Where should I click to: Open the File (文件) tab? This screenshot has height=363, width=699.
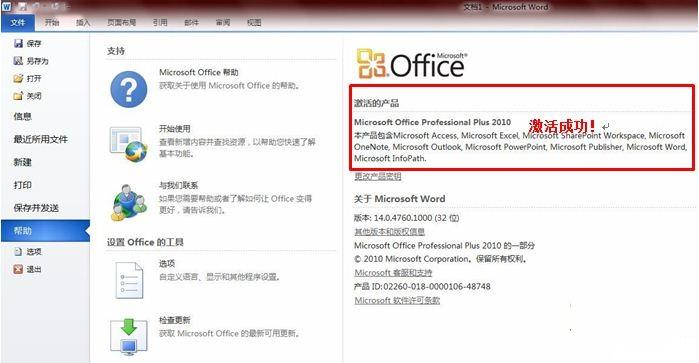pos(18,22)
